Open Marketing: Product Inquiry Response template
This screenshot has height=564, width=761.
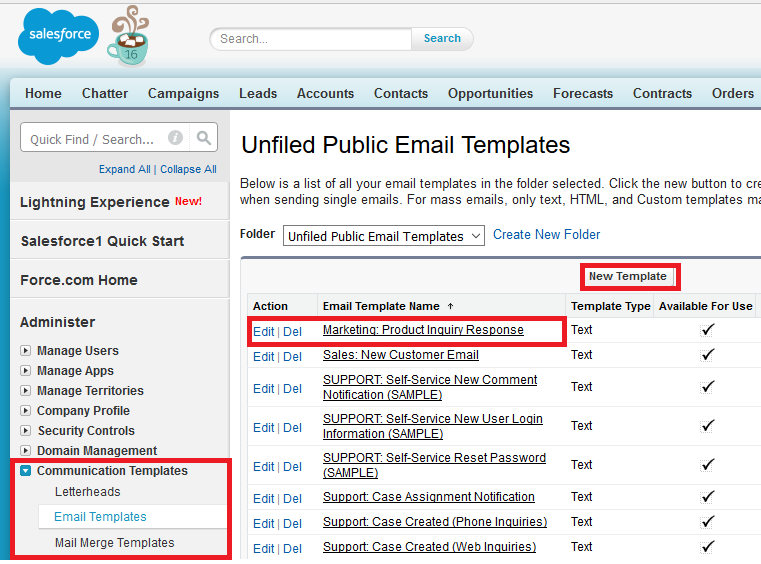[x=423, y=330]
